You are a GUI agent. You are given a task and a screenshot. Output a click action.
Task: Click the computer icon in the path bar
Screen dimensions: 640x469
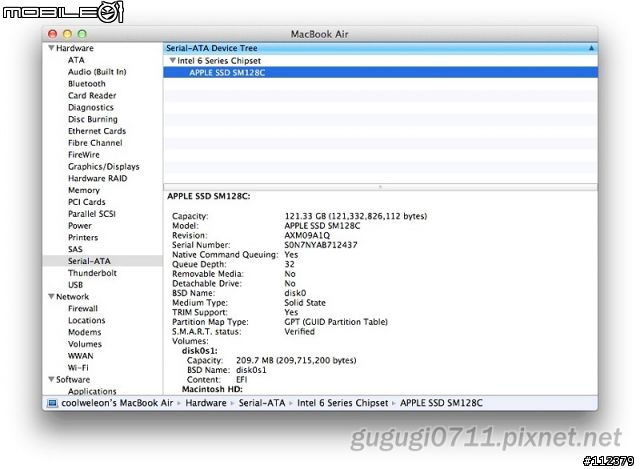[52, 403]
